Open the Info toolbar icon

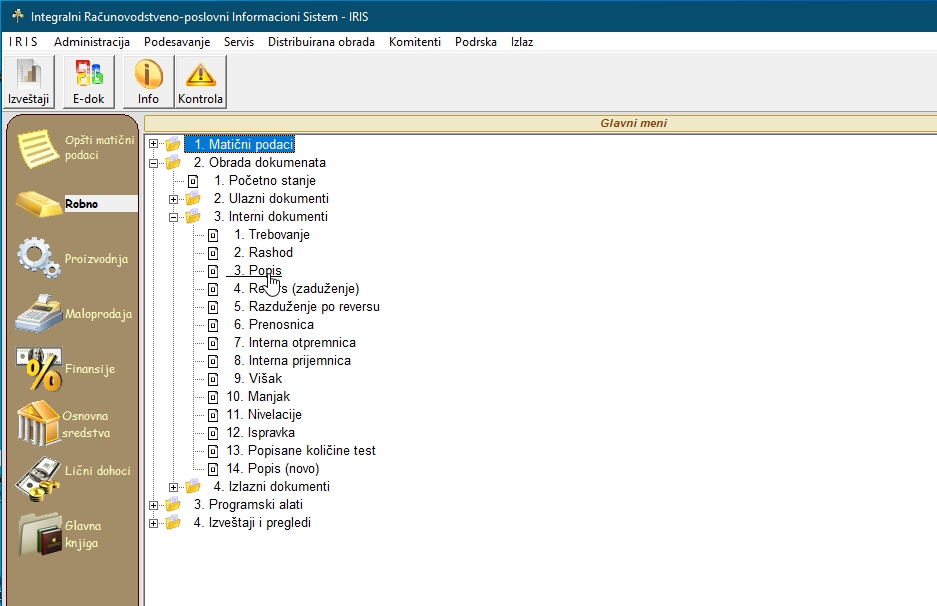[x=148, y=81]
